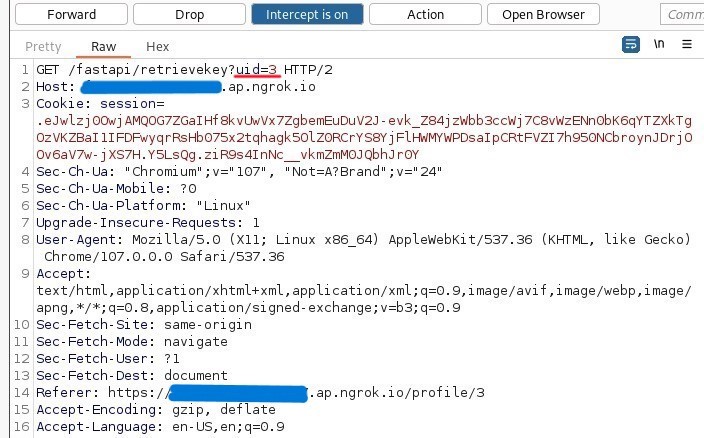This screenshot has height=438, width=704.
Task: Select the Raw tab
Action: [x=103, y=46]
